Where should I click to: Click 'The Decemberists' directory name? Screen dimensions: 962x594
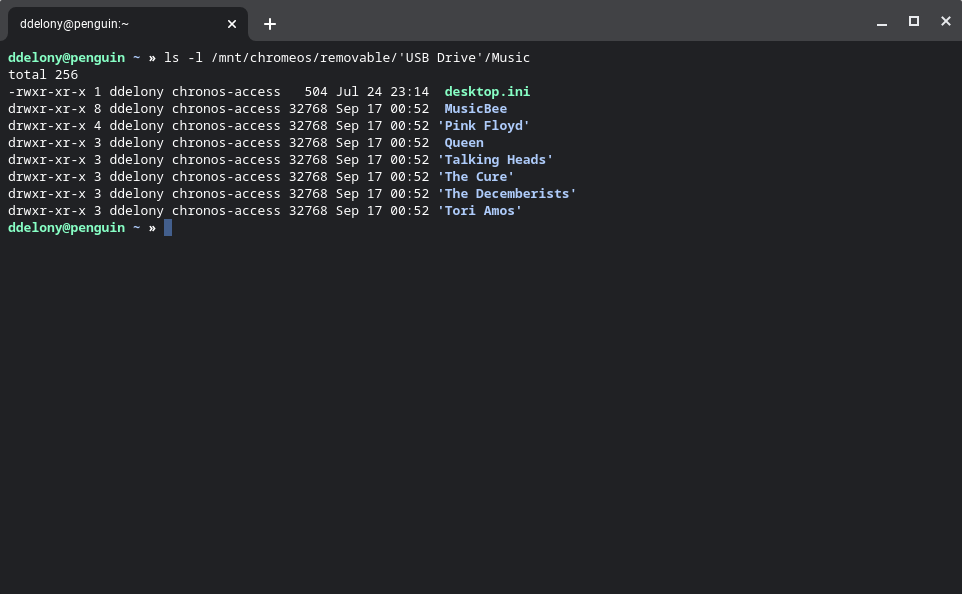pos(506,193)
